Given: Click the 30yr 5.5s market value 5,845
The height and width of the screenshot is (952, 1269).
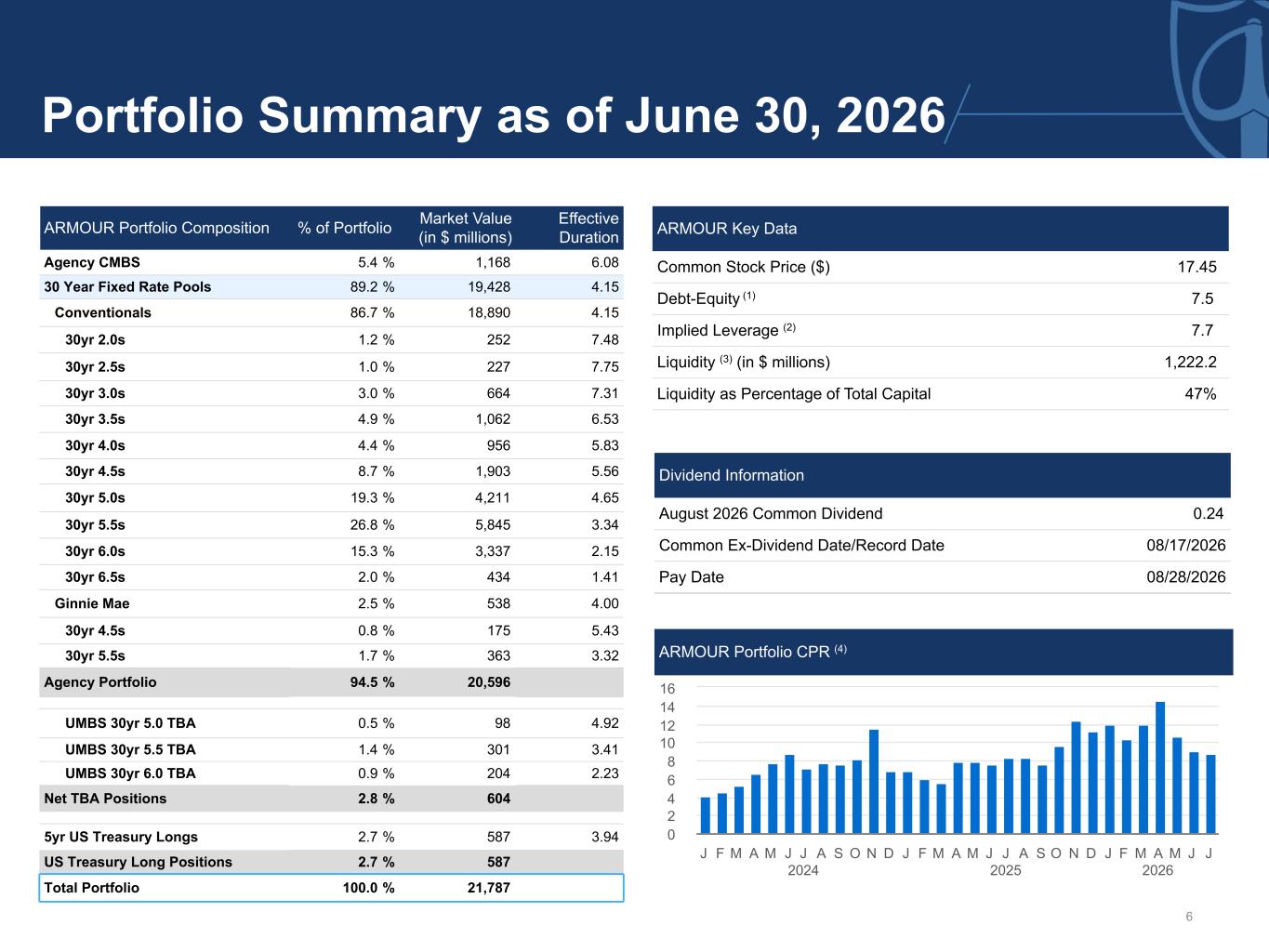Looking at the screenshot, I should pyautogui.click(x=493, y=524).
